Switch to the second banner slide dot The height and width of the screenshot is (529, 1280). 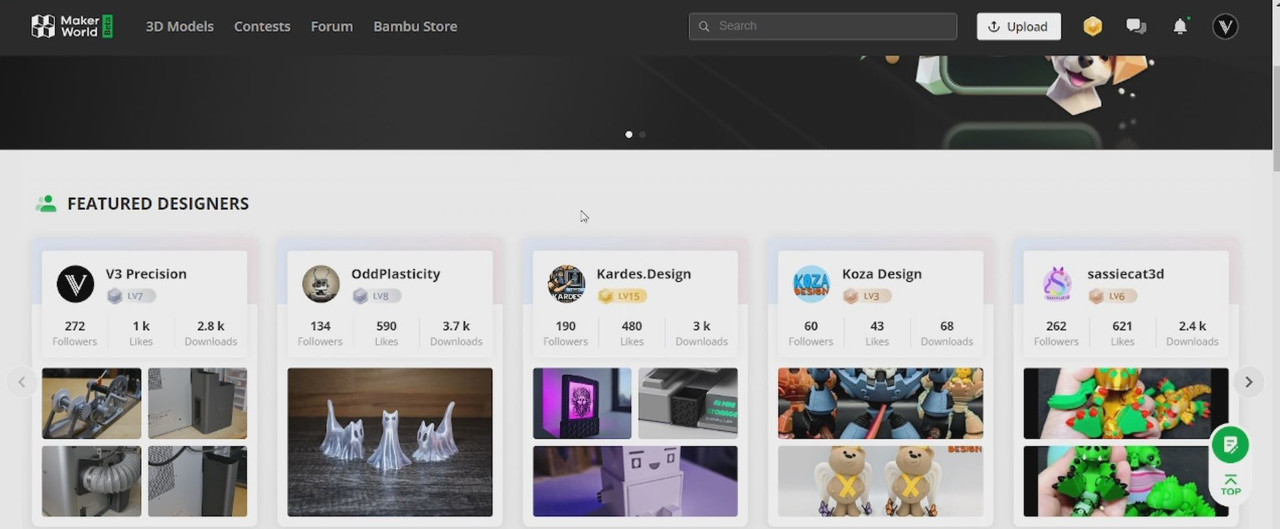click(x=642, y=134)
